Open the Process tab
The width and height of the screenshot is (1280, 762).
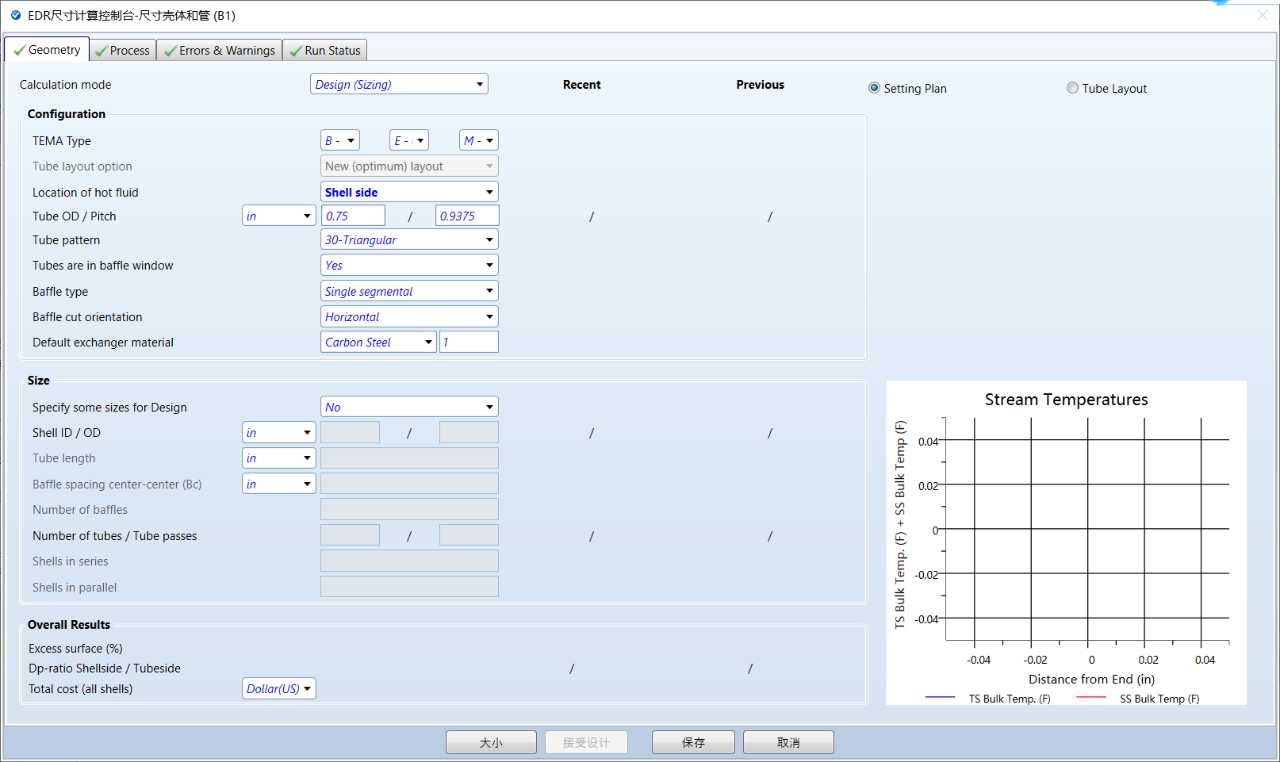coord(122,50)
